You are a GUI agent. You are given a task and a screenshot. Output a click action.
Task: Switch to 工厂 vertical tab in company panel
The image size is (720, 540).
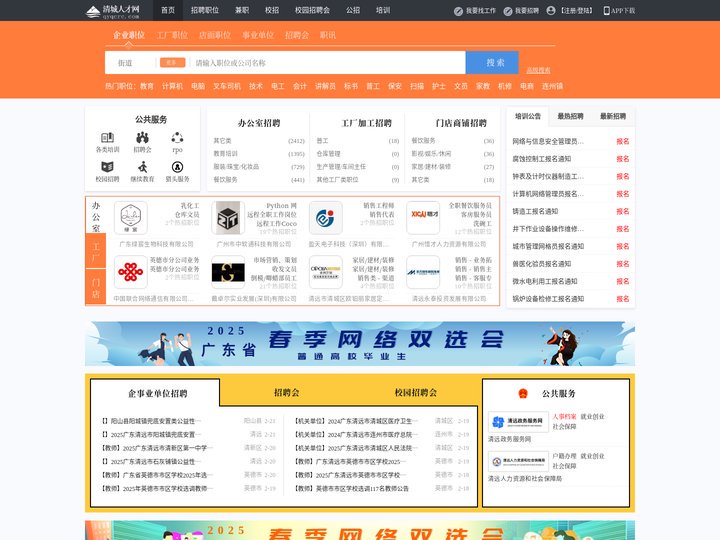coord(96,251)
